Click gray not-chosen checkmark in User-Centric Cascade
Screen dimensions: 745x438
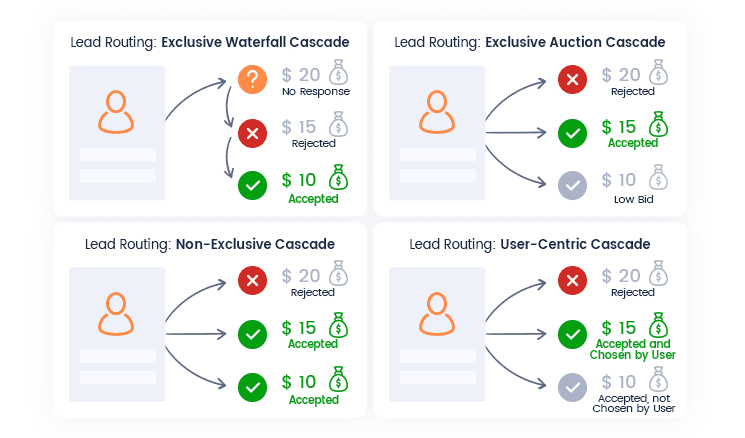[572, 385]
